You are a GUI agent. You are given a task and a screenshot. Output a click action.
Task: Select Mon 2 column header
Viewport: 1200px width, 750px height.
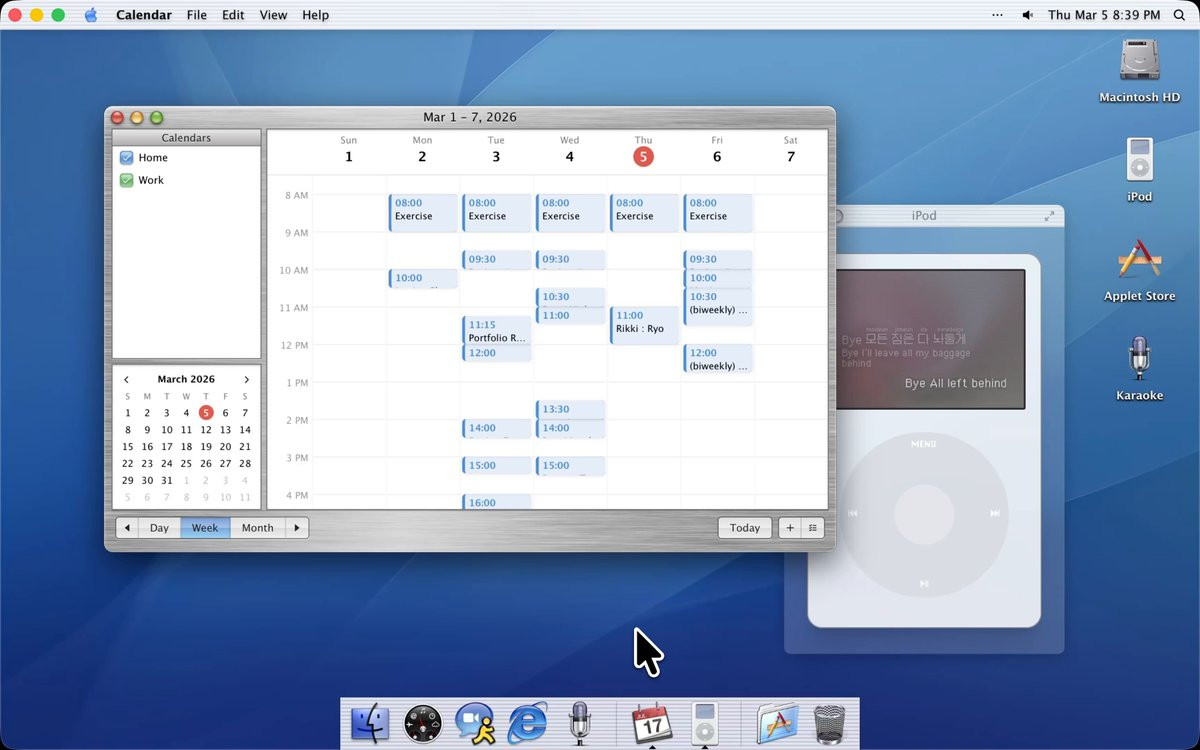[422, 151]
